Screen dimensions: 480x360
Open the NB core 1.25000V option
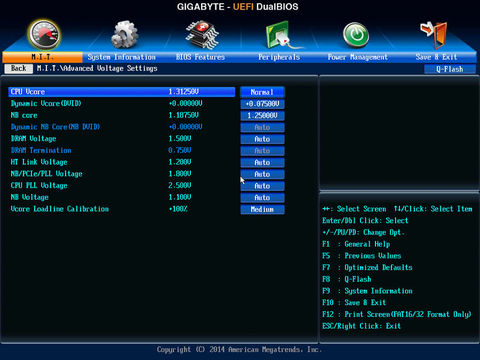(x=262, y=115)
